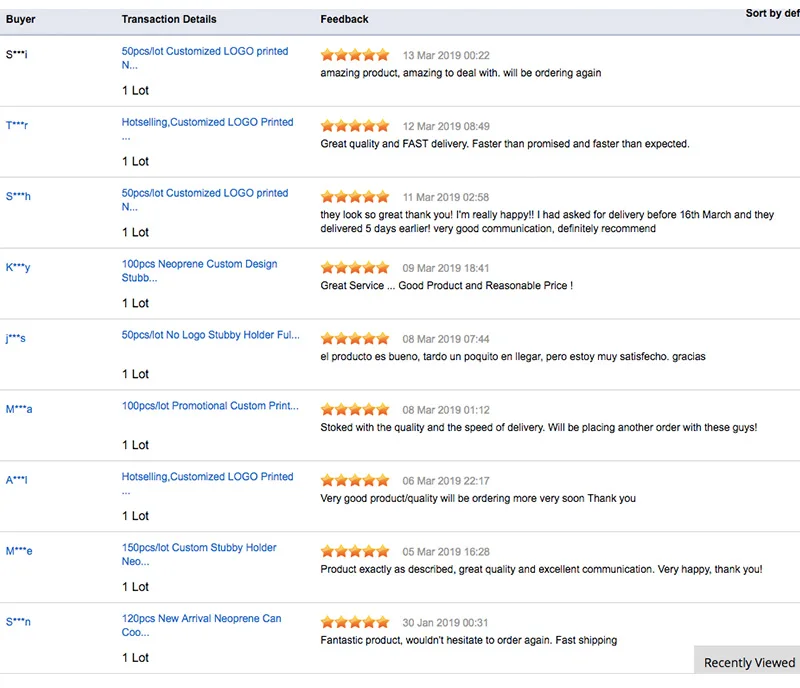Image resolution: width=800 pixels, height=688 pixels.
Task: Open 150pcs/lot Custom Stubby Holder link
Action: pyautogui.click(x=199, y=548)
